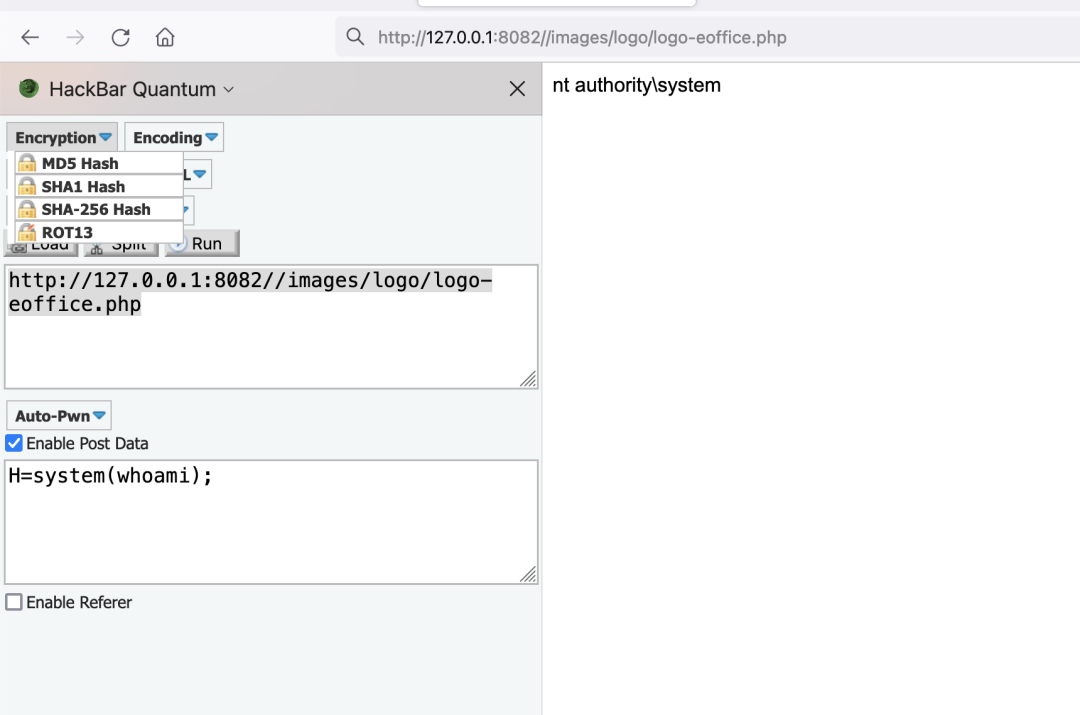
Task: Uncheck Enable Post Data
Action: click(x=14, y=443)
